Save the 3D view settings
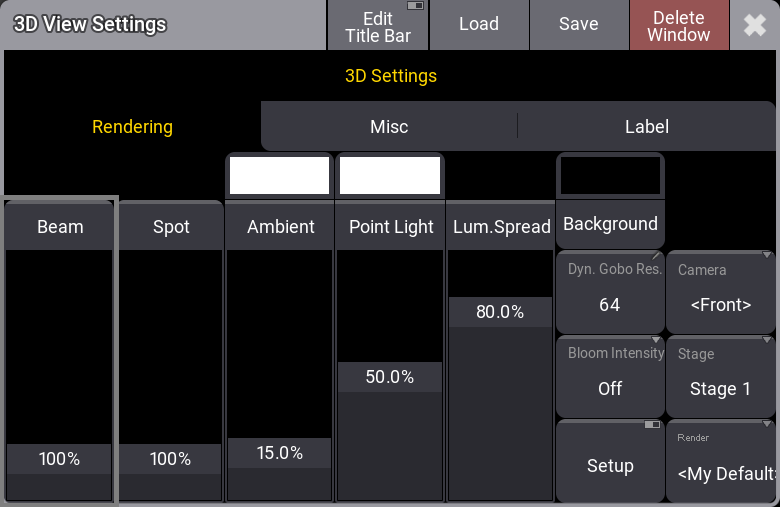Screen dimensions: 780x507 (x=578, y=25)
